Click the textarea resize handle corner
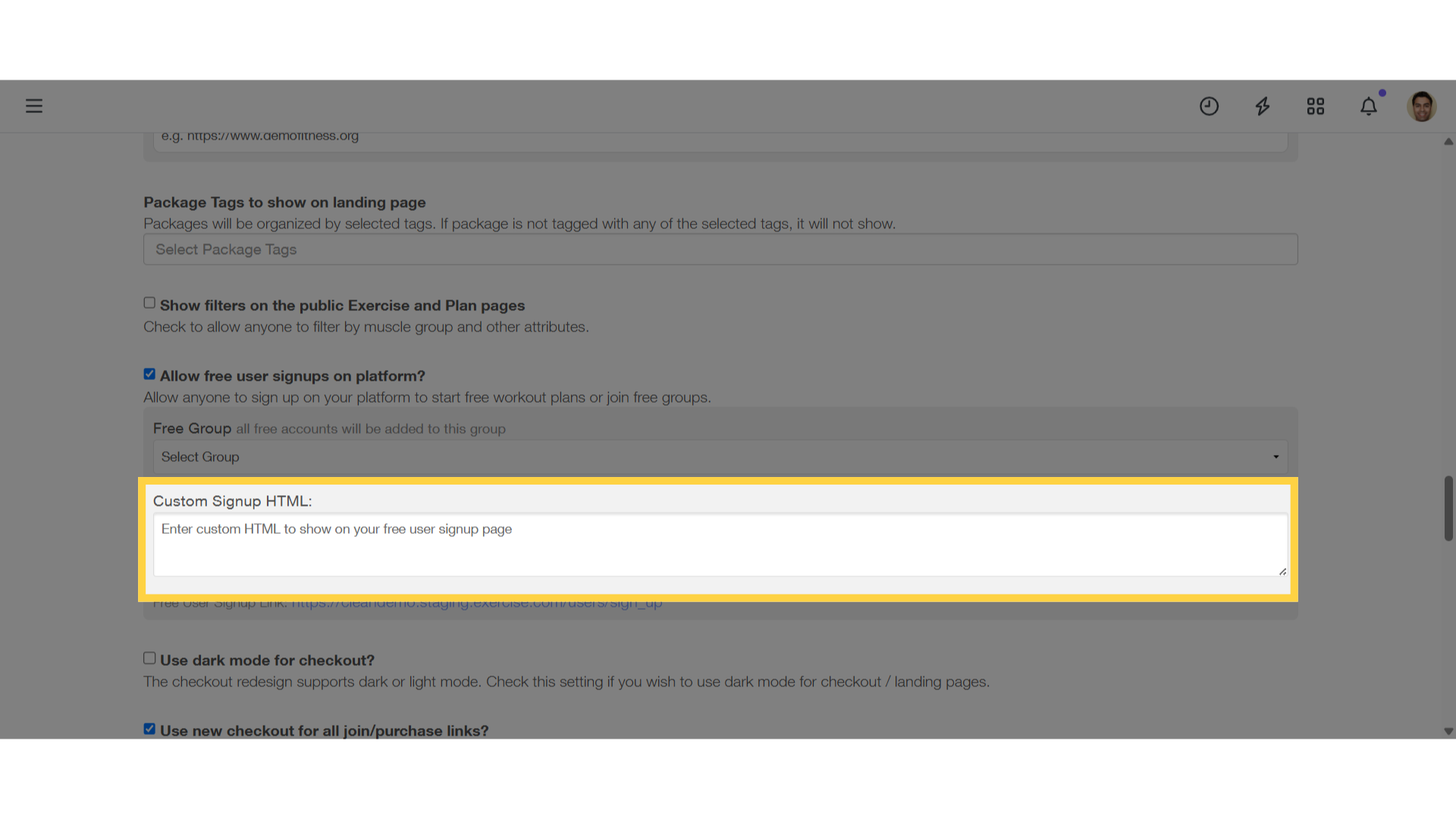 1282,571
